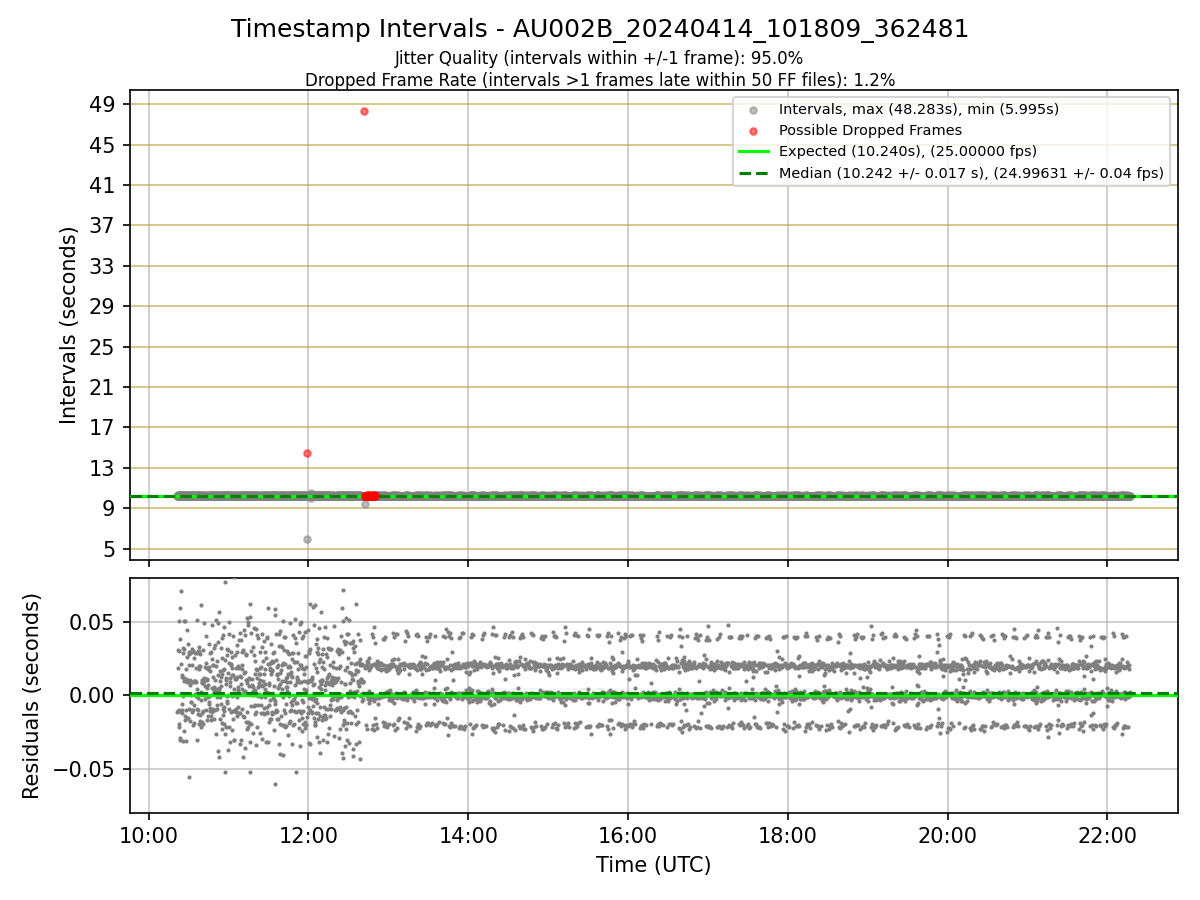1200x900 pixels.
Task: Click the plot title 'Timestamp Intervals - AU002B_20240414_101809_362481'
Action: 600,29
